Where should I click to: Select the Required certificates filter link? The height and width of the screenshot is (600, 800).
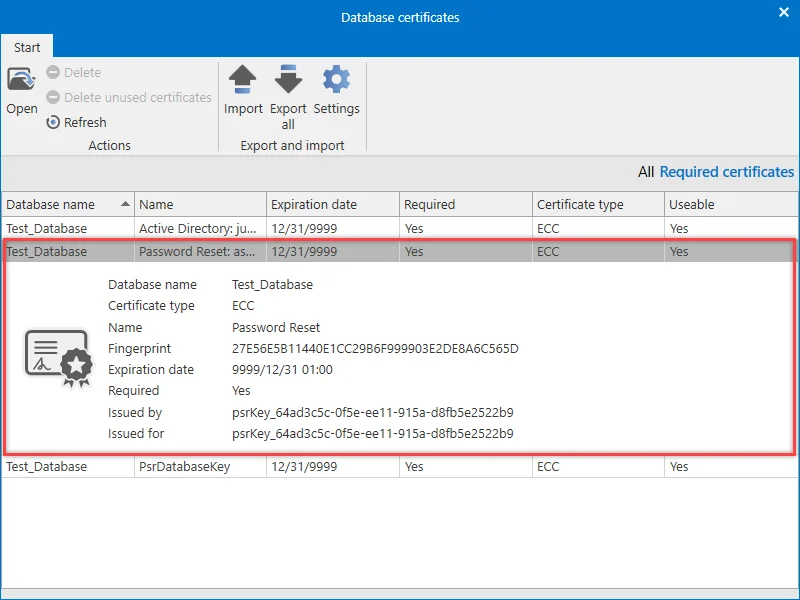pos(727,172)
